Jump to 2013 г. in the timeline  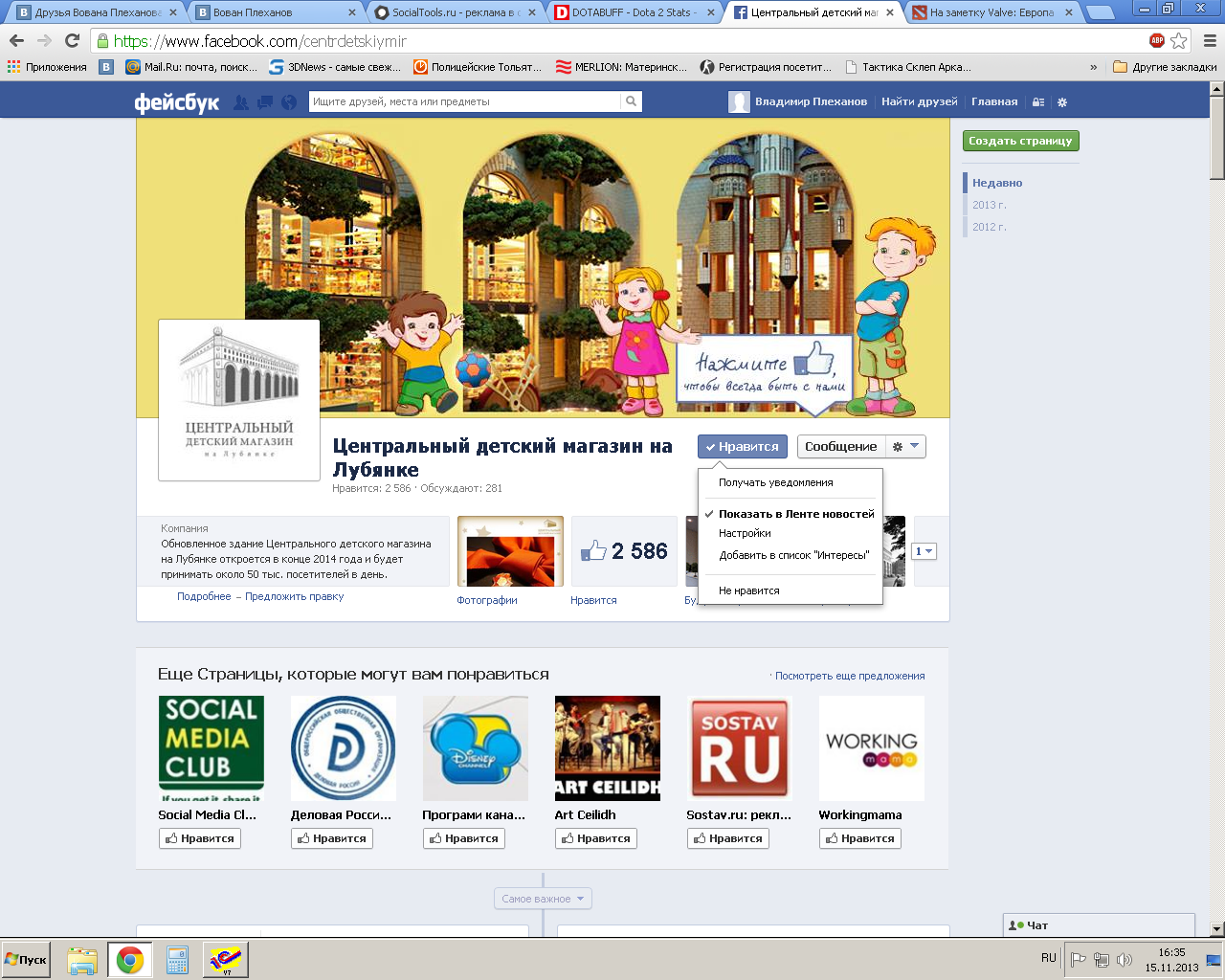[x=990, y=205]
